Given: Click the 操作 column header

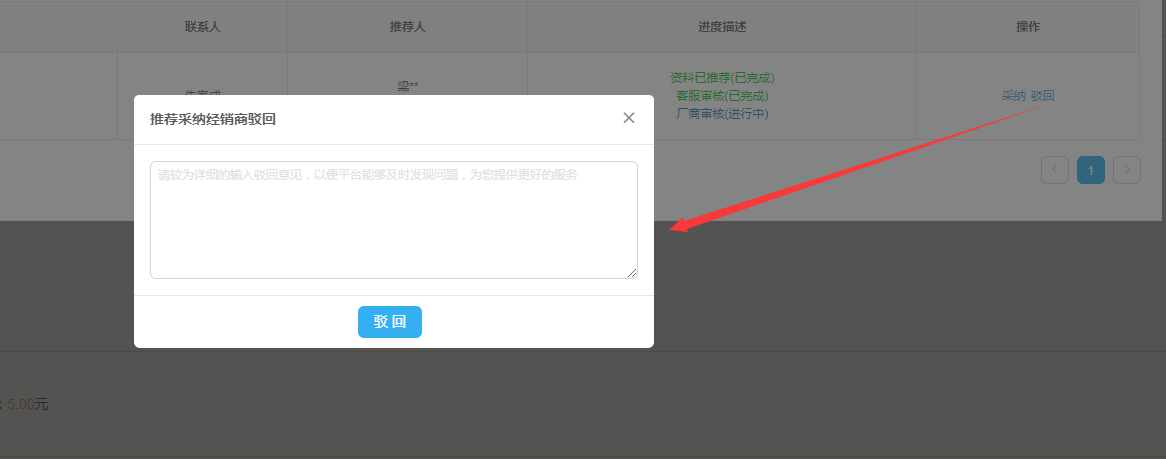Looking at the screenshot, I should pos(1028,27).
